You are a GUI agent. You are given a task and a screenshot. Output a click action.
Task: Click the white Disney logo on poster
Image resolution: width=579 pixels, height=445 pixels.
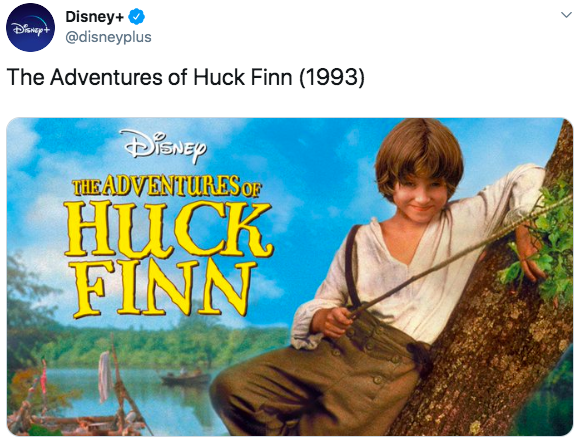pyautogui.click(x=164, y=146)
